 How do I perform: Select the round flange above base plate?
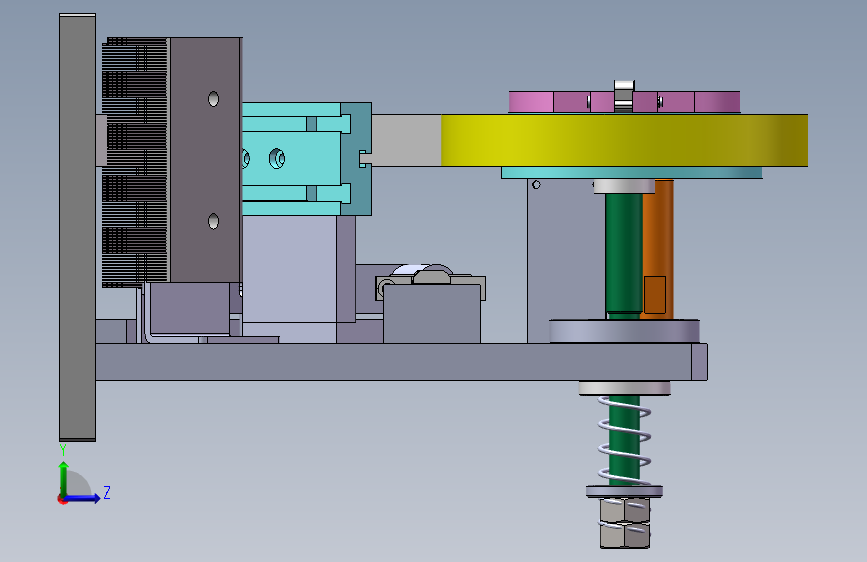(624, 331)
